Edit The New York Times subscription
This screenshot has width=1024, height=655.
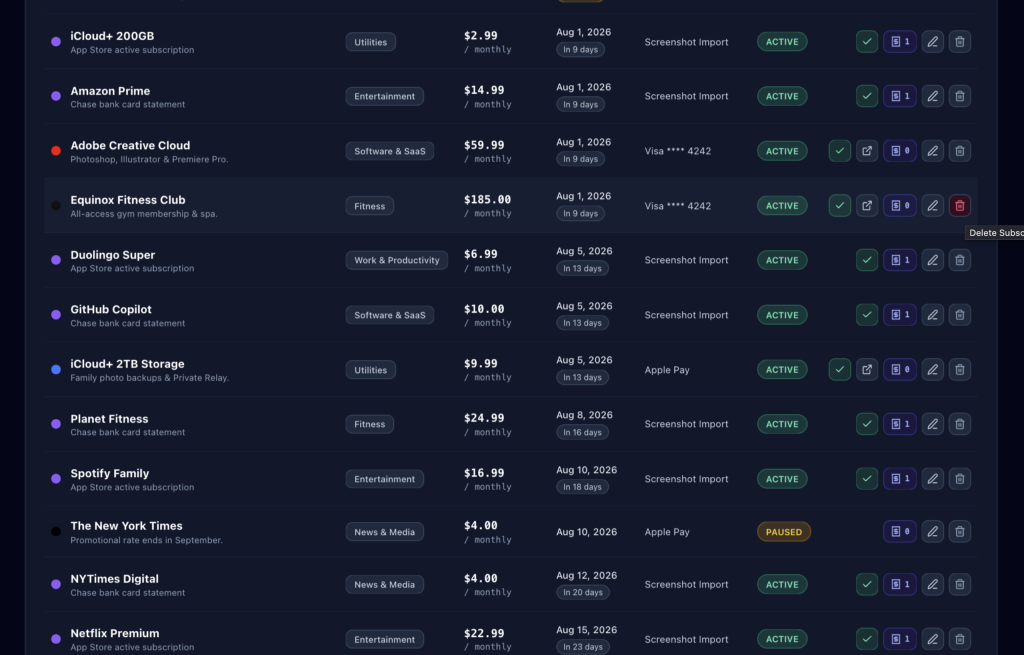(x=933, y=532)
